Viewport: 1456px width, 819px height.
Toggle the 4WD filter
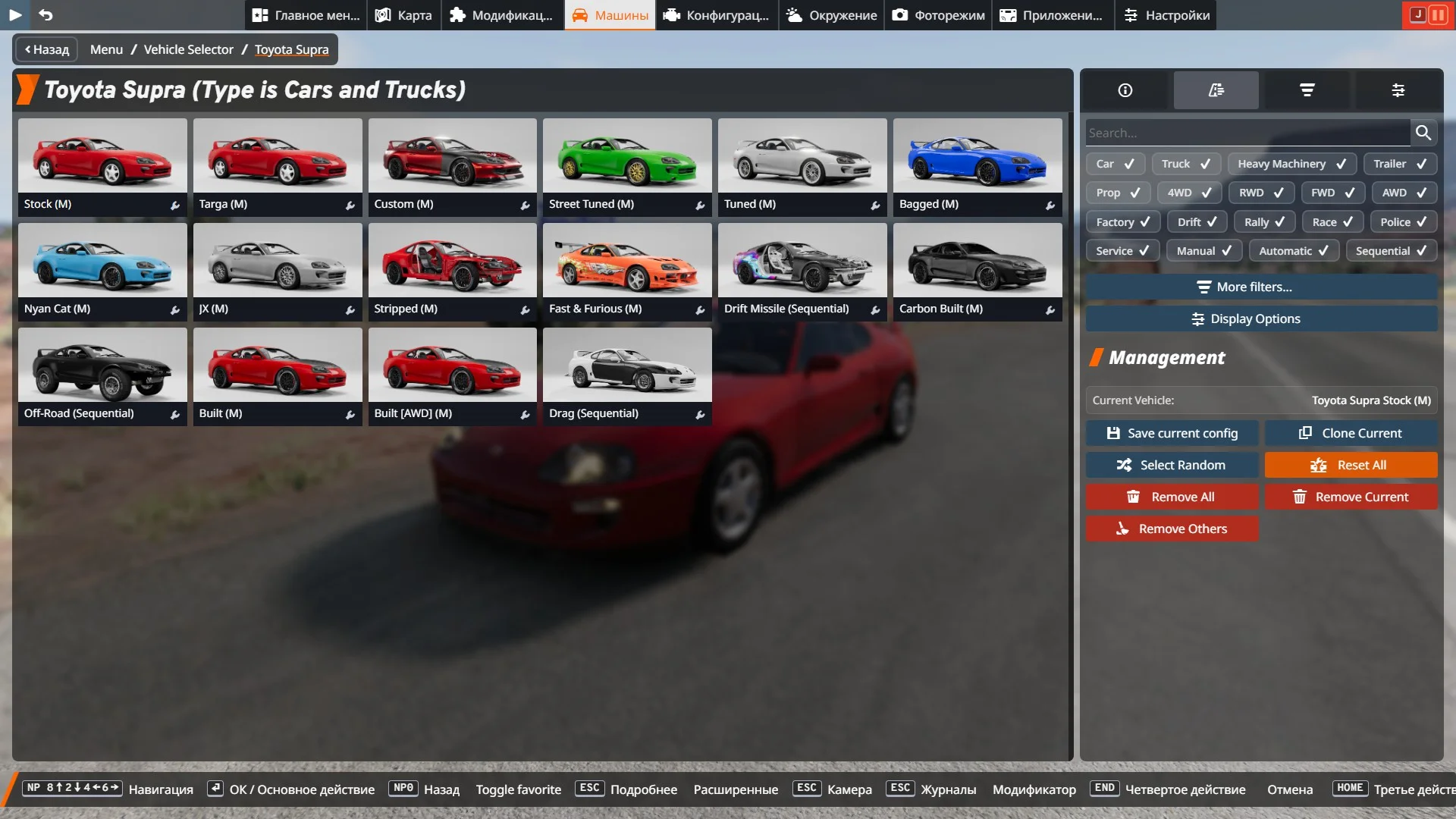tap(1189, 193)
